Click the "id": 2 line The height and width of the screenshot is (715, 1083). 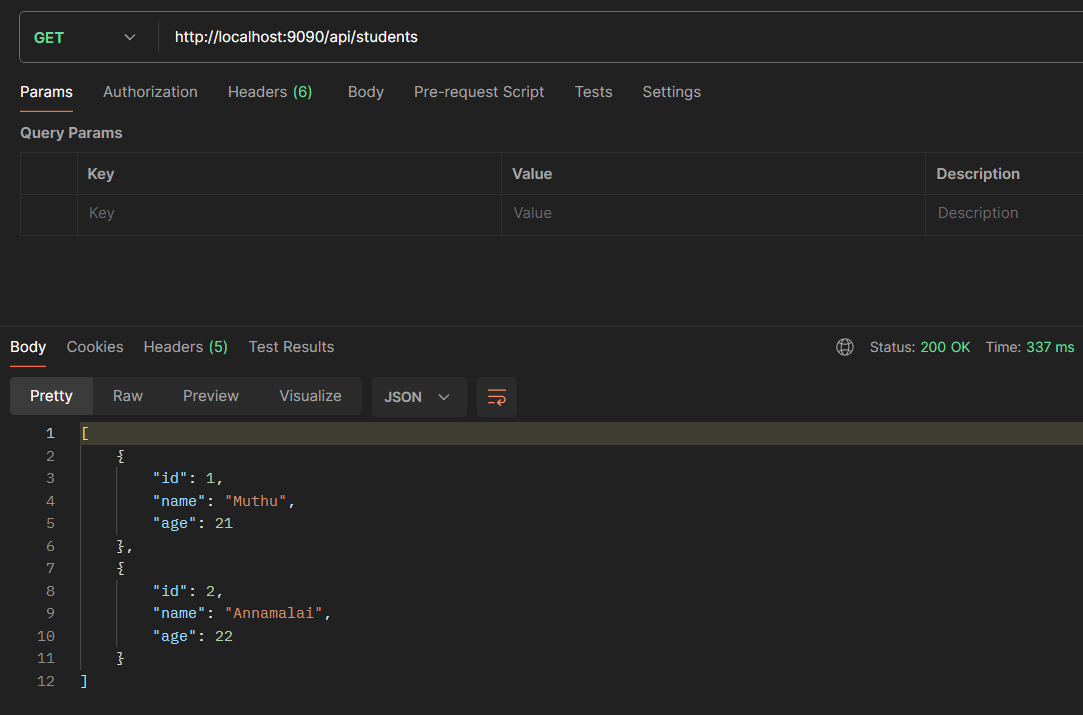pyautogui.click(x=188, y=591)
